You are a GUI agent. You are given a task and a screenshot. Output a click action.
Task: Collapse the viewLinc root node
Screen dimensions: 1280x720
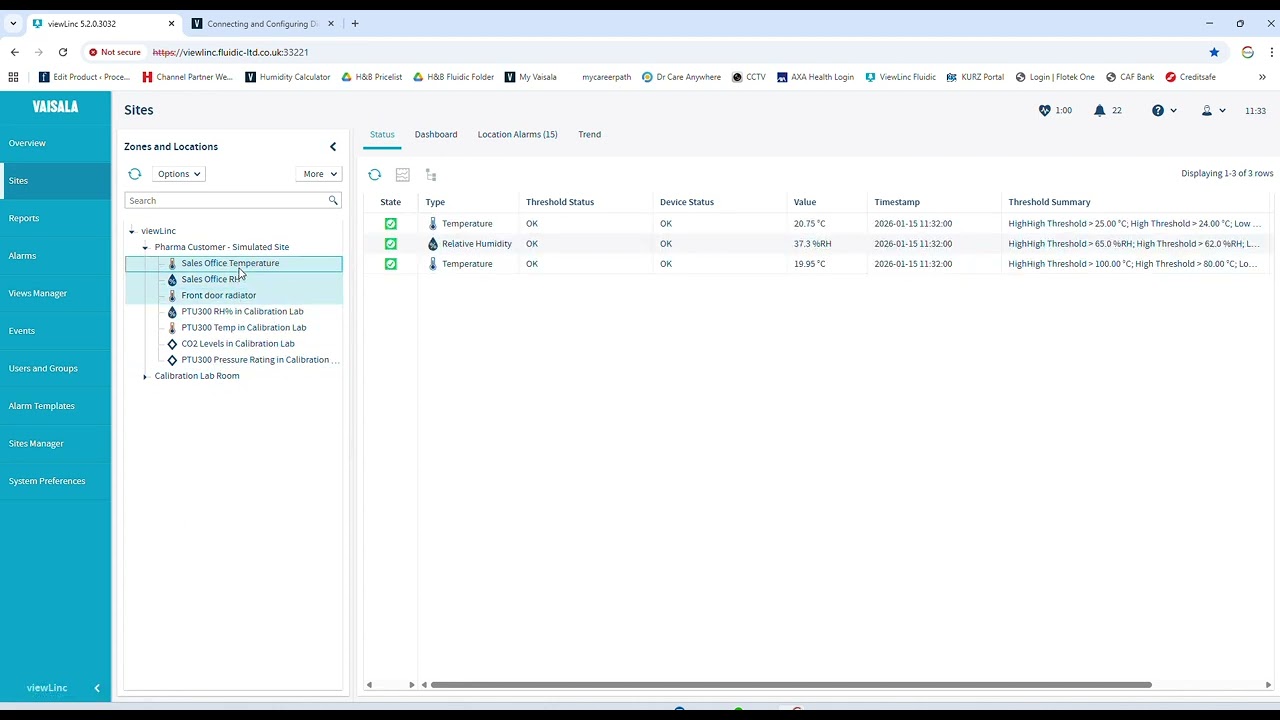click(131, 231)
